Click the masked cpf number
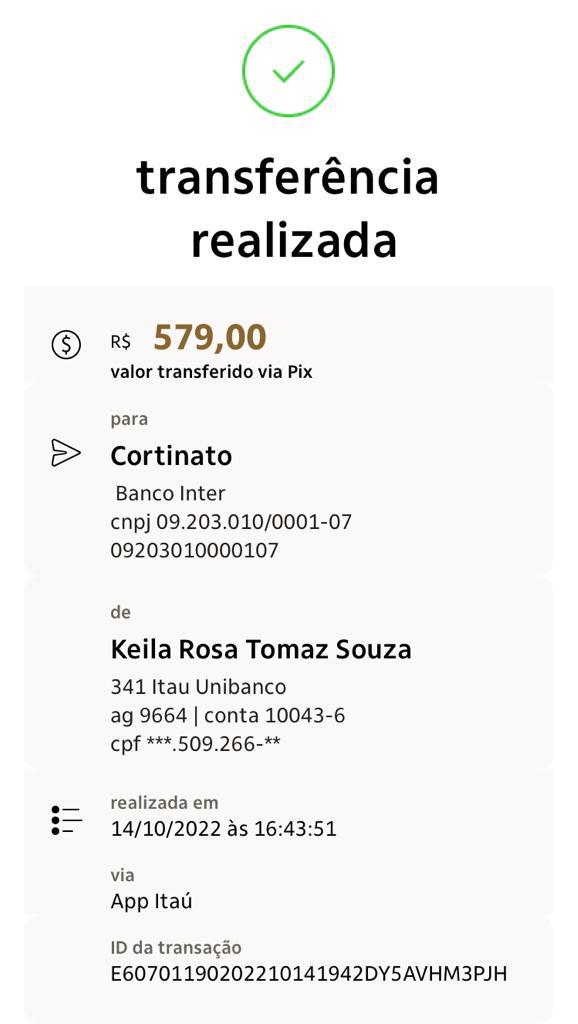This screenshot has height=1024, width=578. (195, 744)
